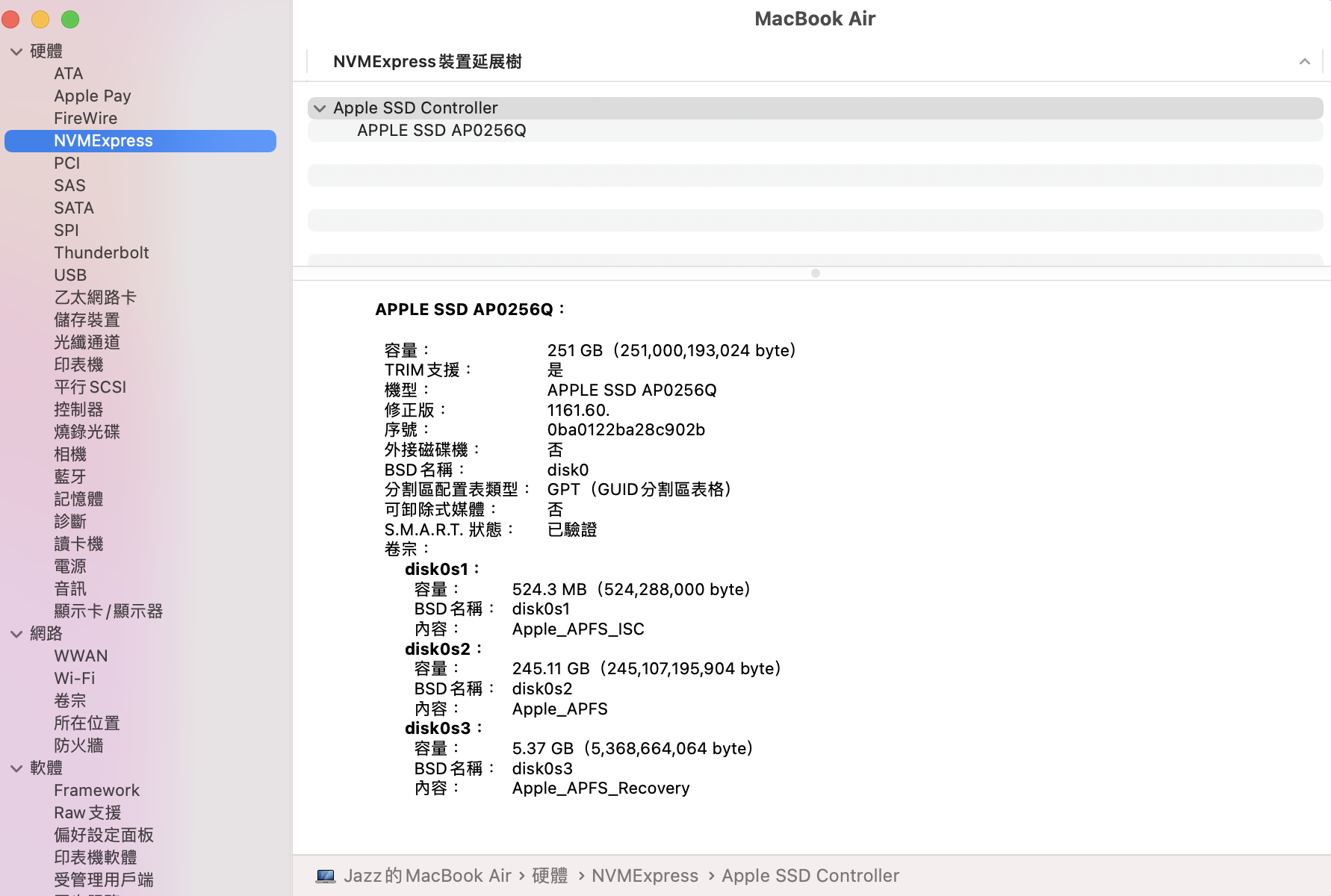Image resolution: width=1331 pixels, height=896 pixels.
Task: Select WWAN in the sidebar
Action: [x=81, y=656]
